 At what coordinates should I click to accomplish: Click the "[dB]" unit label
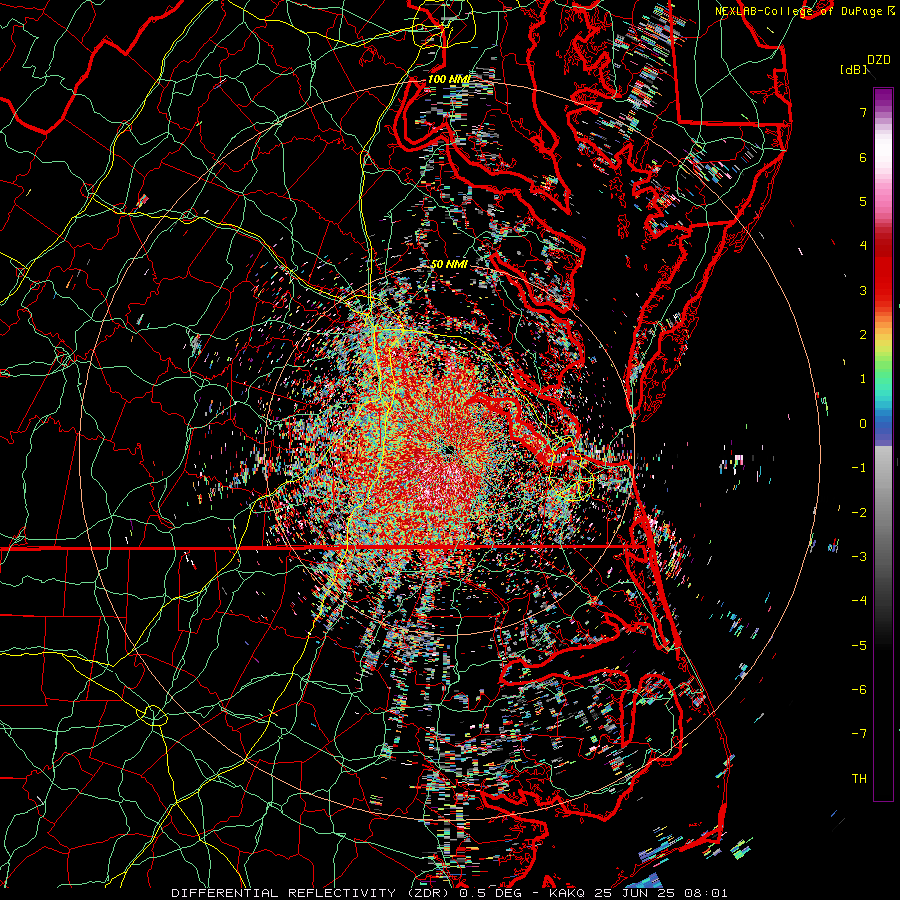tap(853, 69)
